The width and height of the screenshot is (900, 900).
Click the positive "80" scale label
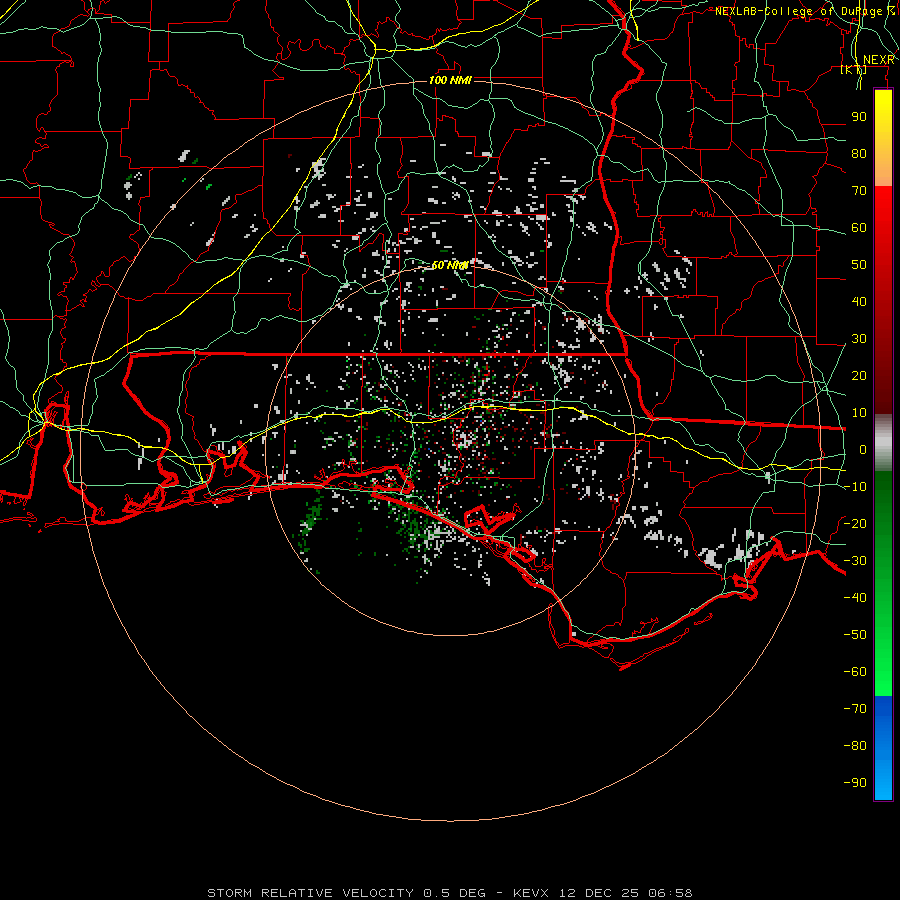click(x=859, y=154)
